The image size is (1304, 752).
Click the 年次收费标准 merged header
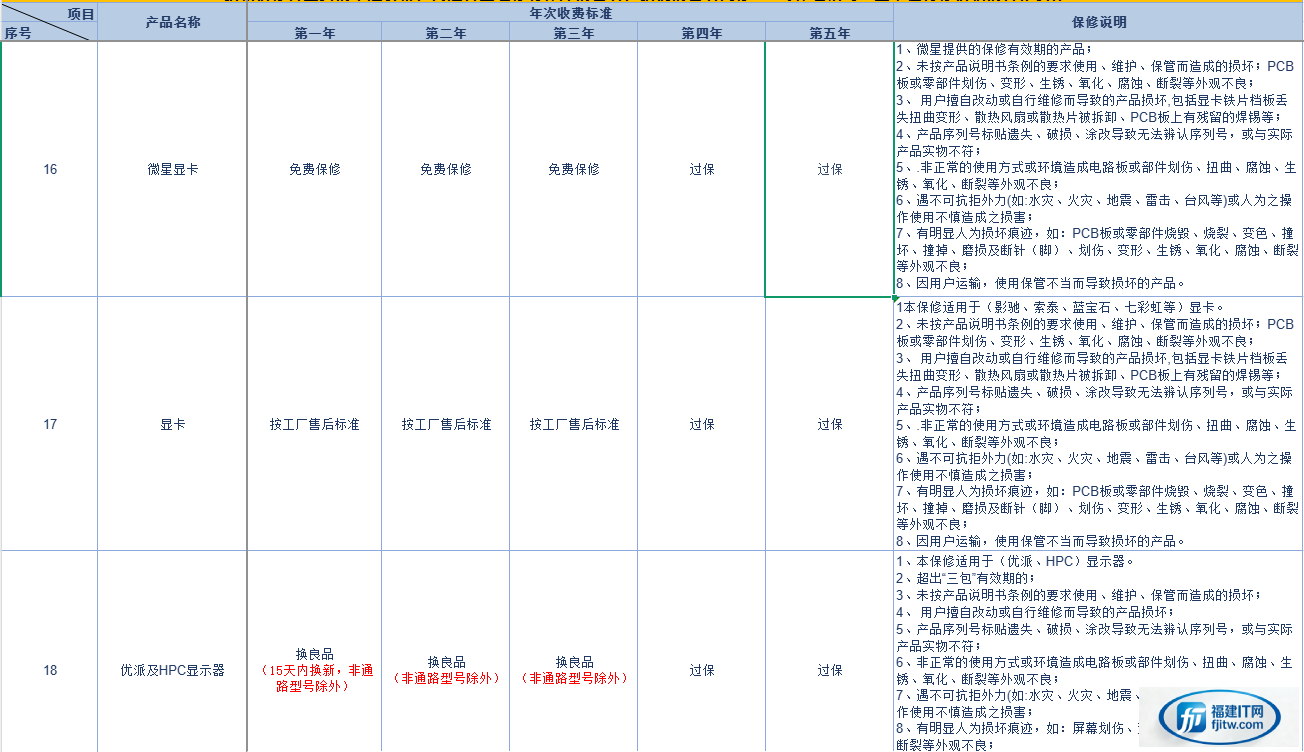coord(570,13)
